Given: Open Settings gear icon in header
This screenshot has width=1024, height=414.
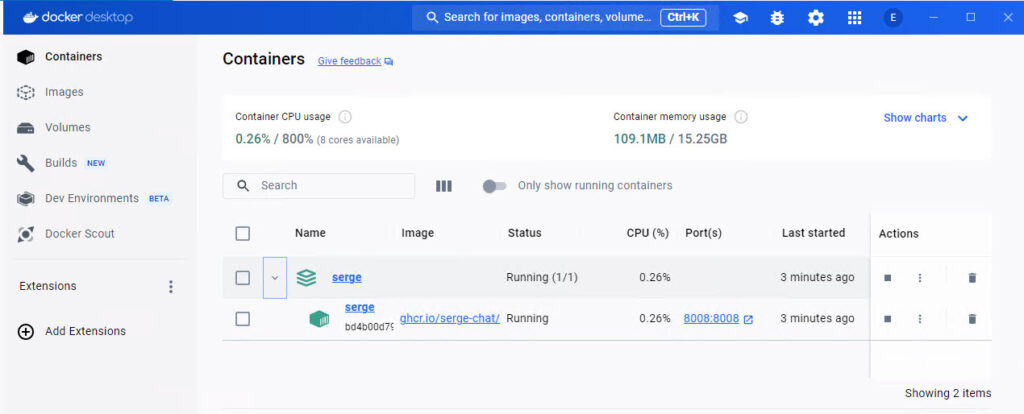Looking at the screenshot, I should pyautogui.click(x=816, y=18).
